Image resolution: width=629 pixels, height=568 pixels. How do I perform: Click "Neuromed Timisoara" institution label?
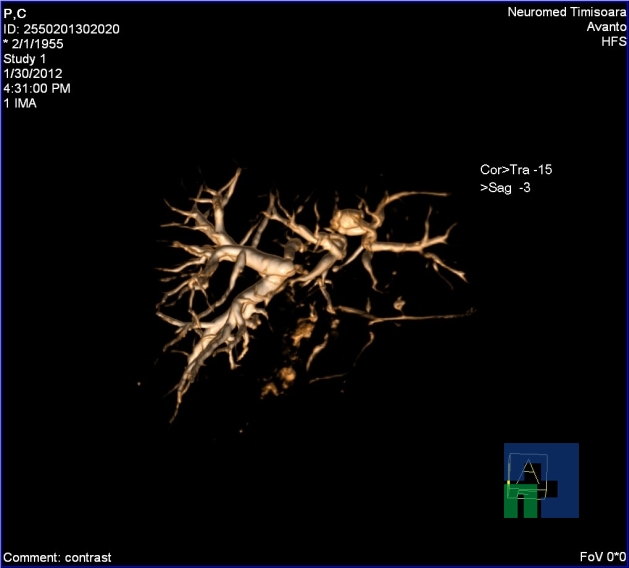(x=566, y=12)
